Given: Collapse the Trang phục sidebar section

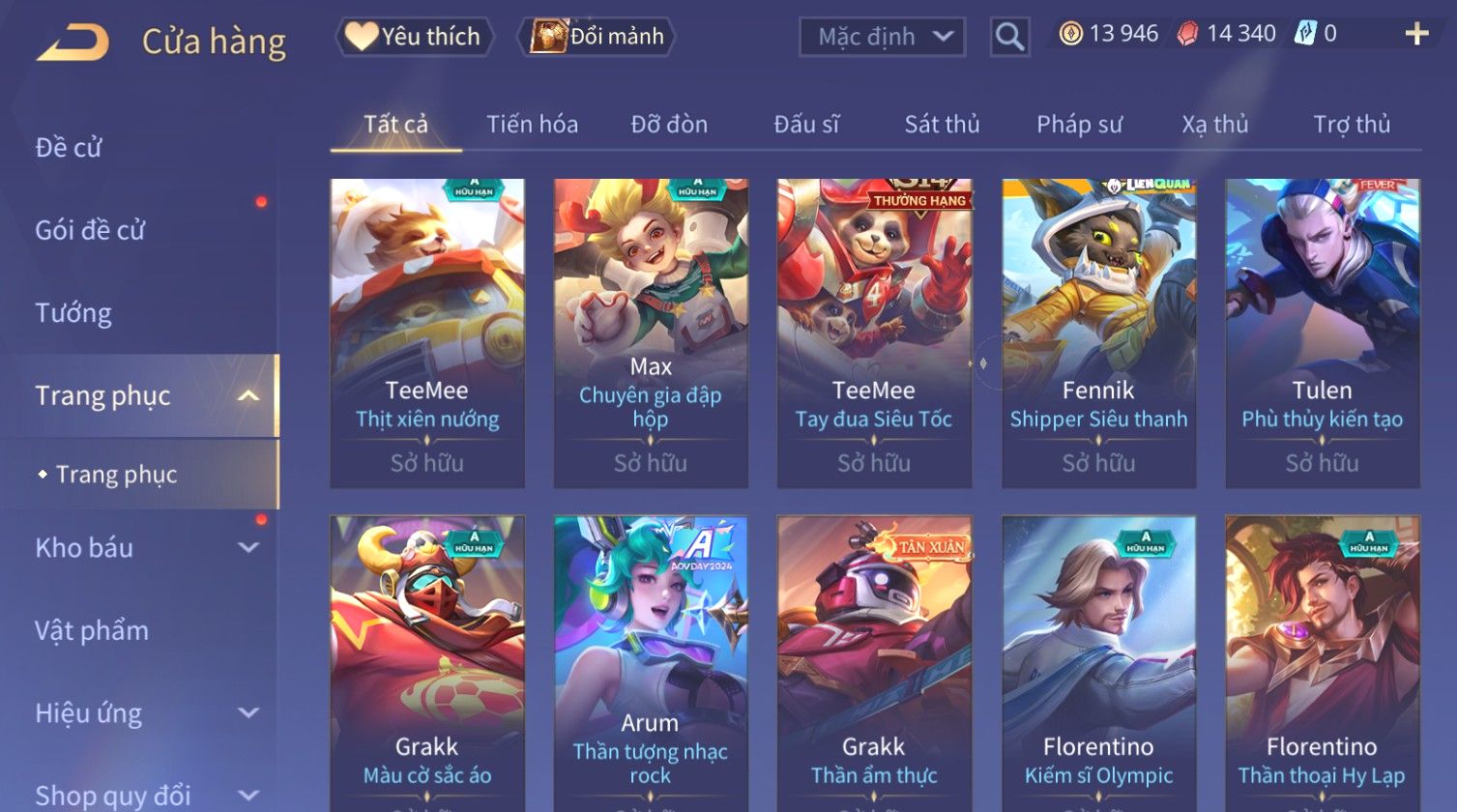Looking at the screenshot, I should (x=248, y=395).
